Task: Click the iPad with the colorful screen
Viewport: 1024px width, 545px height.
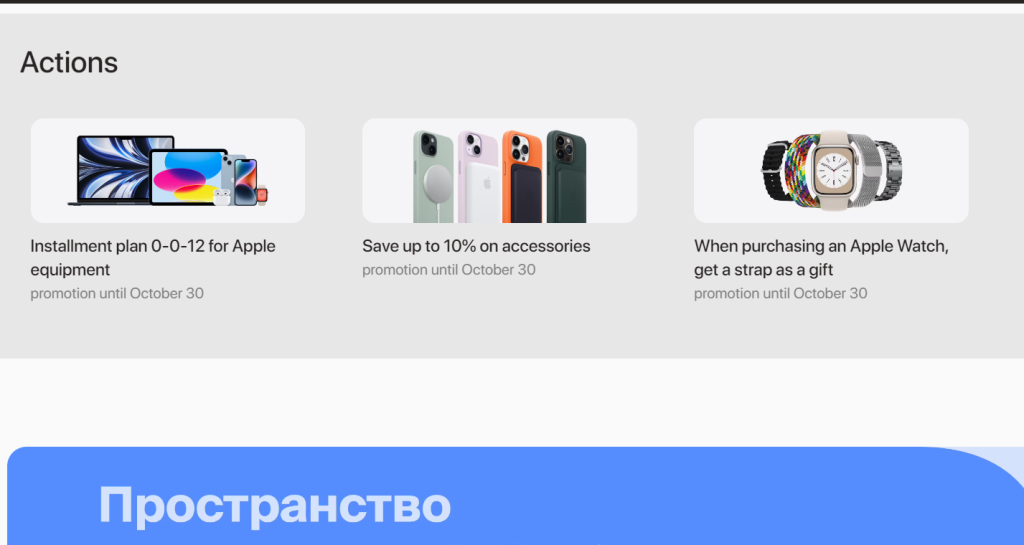Action: pyautogui.click(x=187, y=177)
